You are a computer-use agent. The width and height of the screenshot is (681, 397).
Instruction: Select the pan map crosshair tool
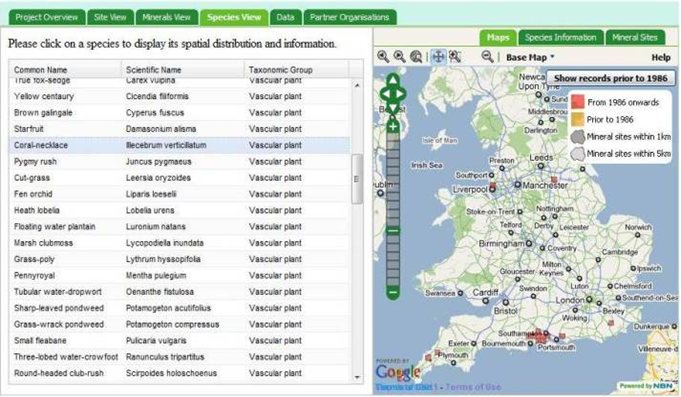tap(438, 56)
